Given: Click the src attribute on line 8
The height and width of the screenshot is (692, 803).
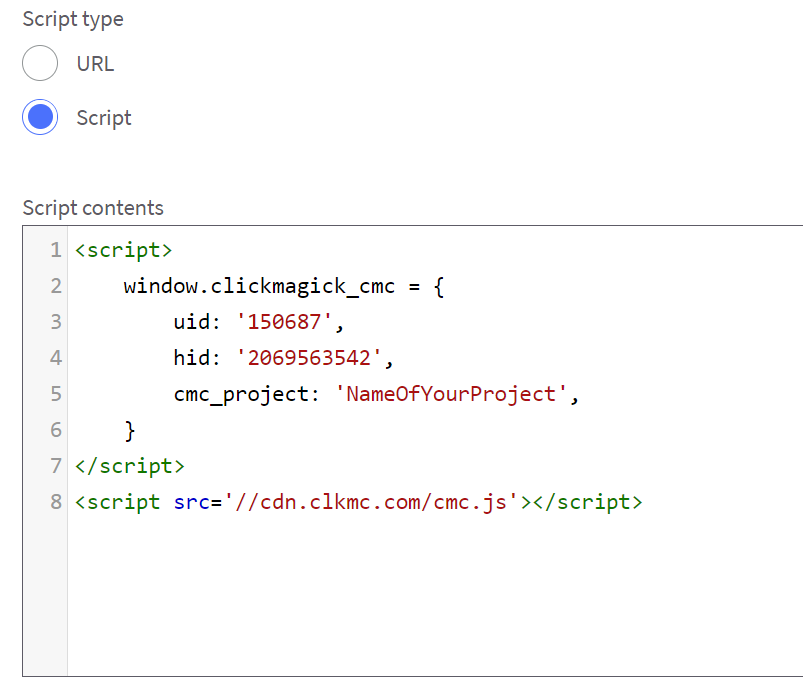Looking at the screenshot, I should click(178, 502).
